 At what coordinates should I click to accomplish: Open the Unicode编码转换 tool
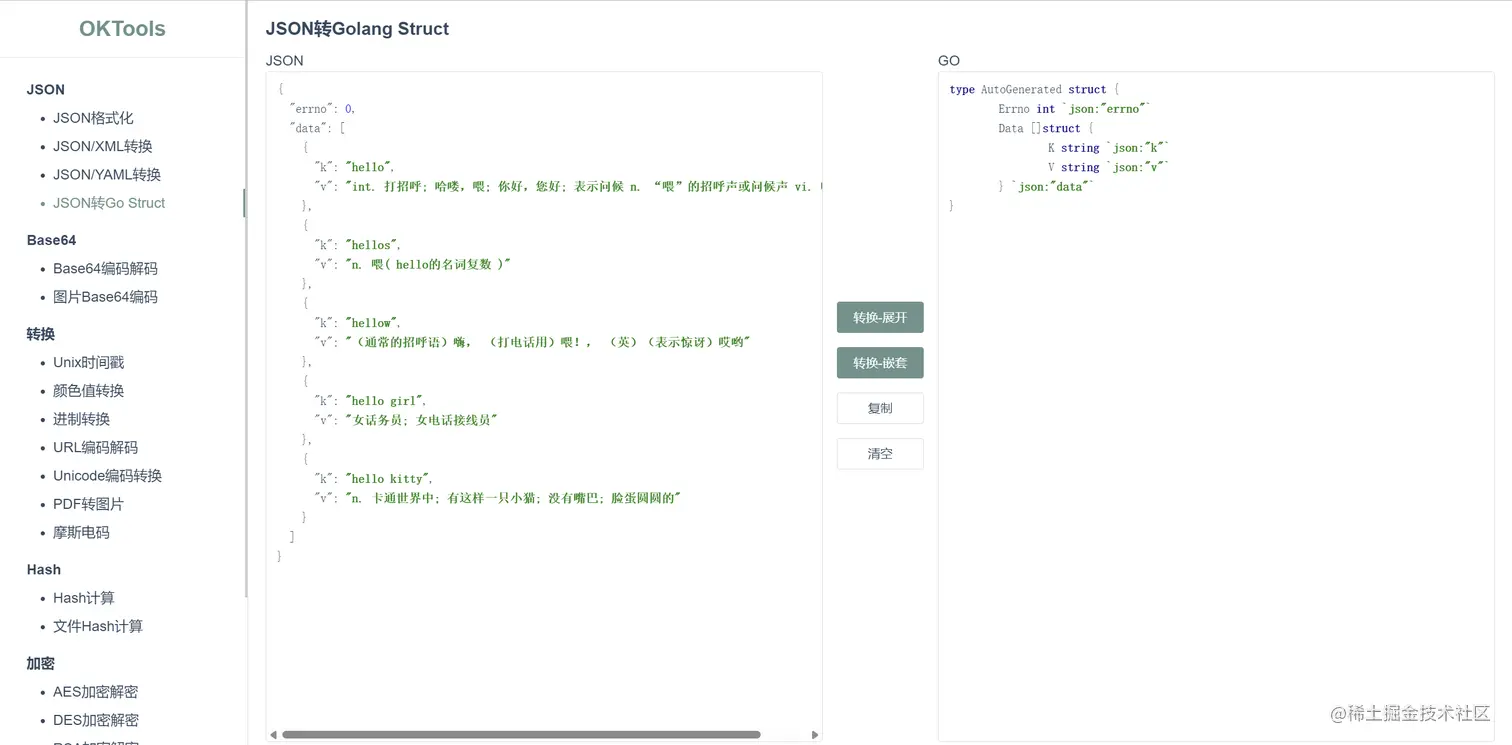point(107,476)
